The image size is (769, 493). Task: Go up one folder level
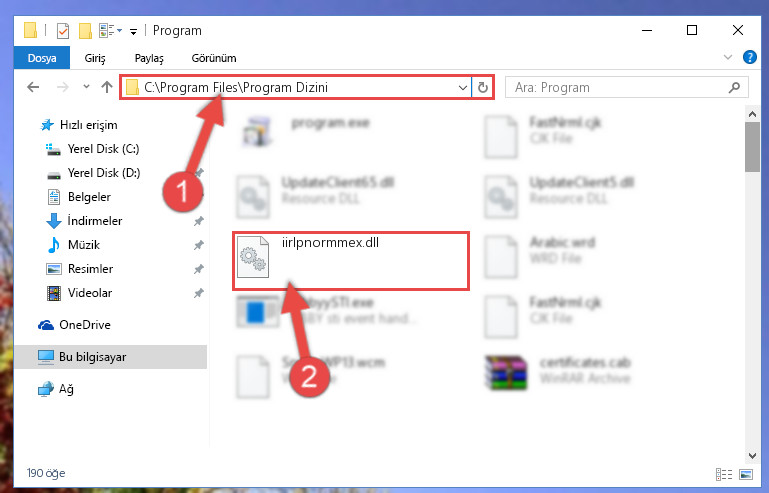(x=106, y=87)
